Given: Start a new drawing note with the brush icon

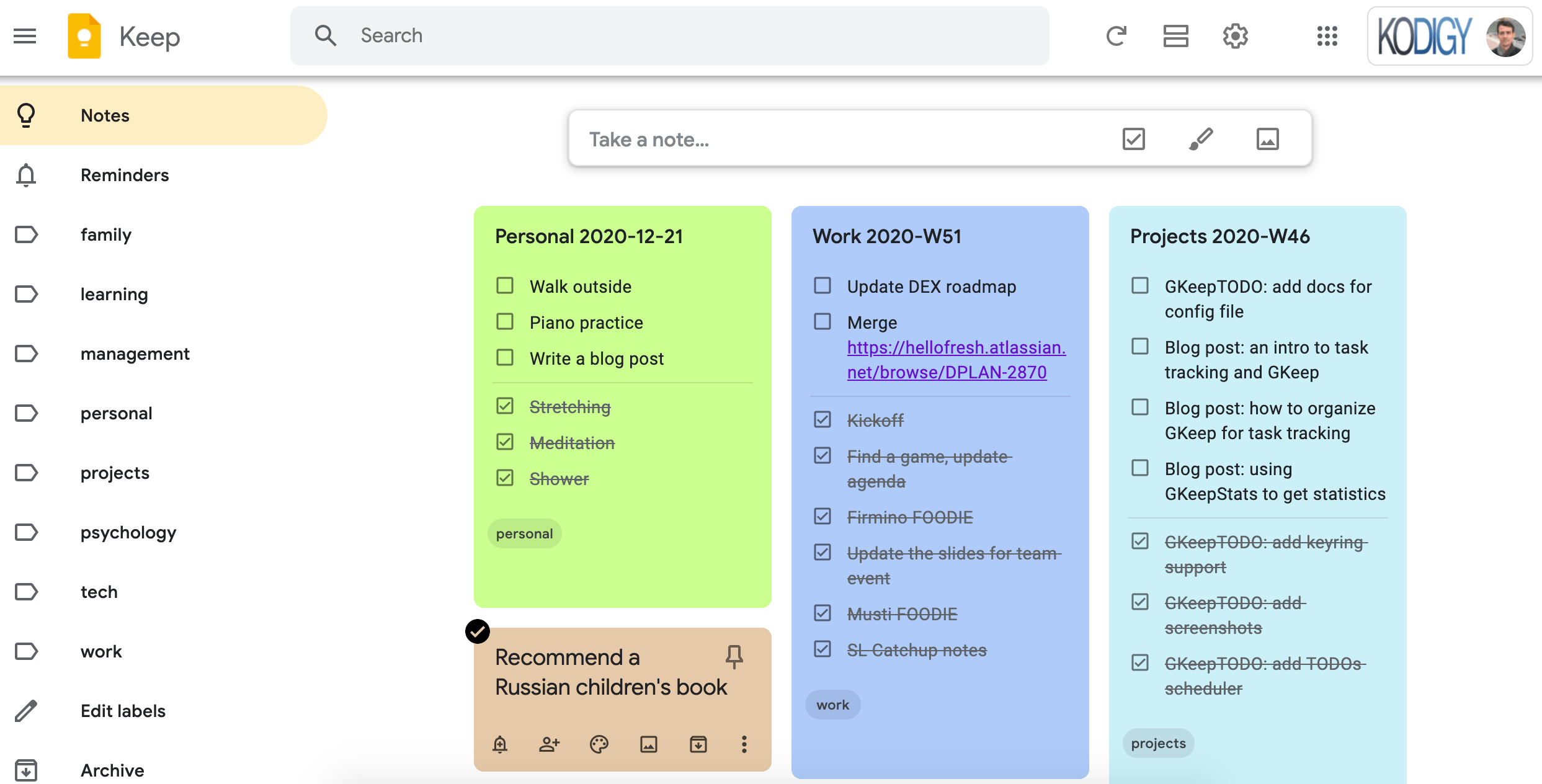Looking at the screenshot, I should (1200, 138).
